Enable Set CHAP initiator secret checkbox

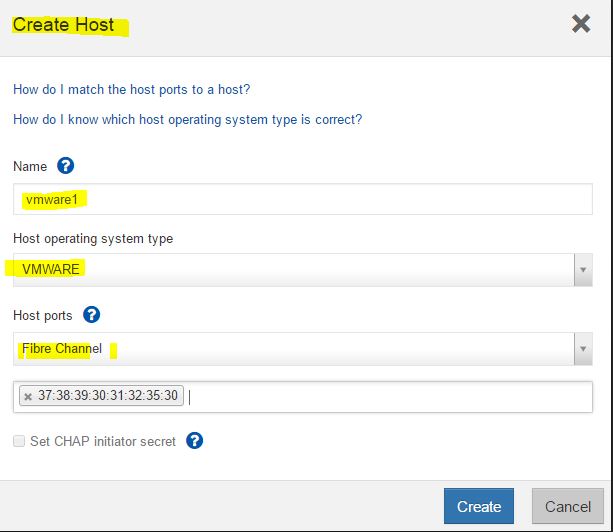[x=19, y=441]
